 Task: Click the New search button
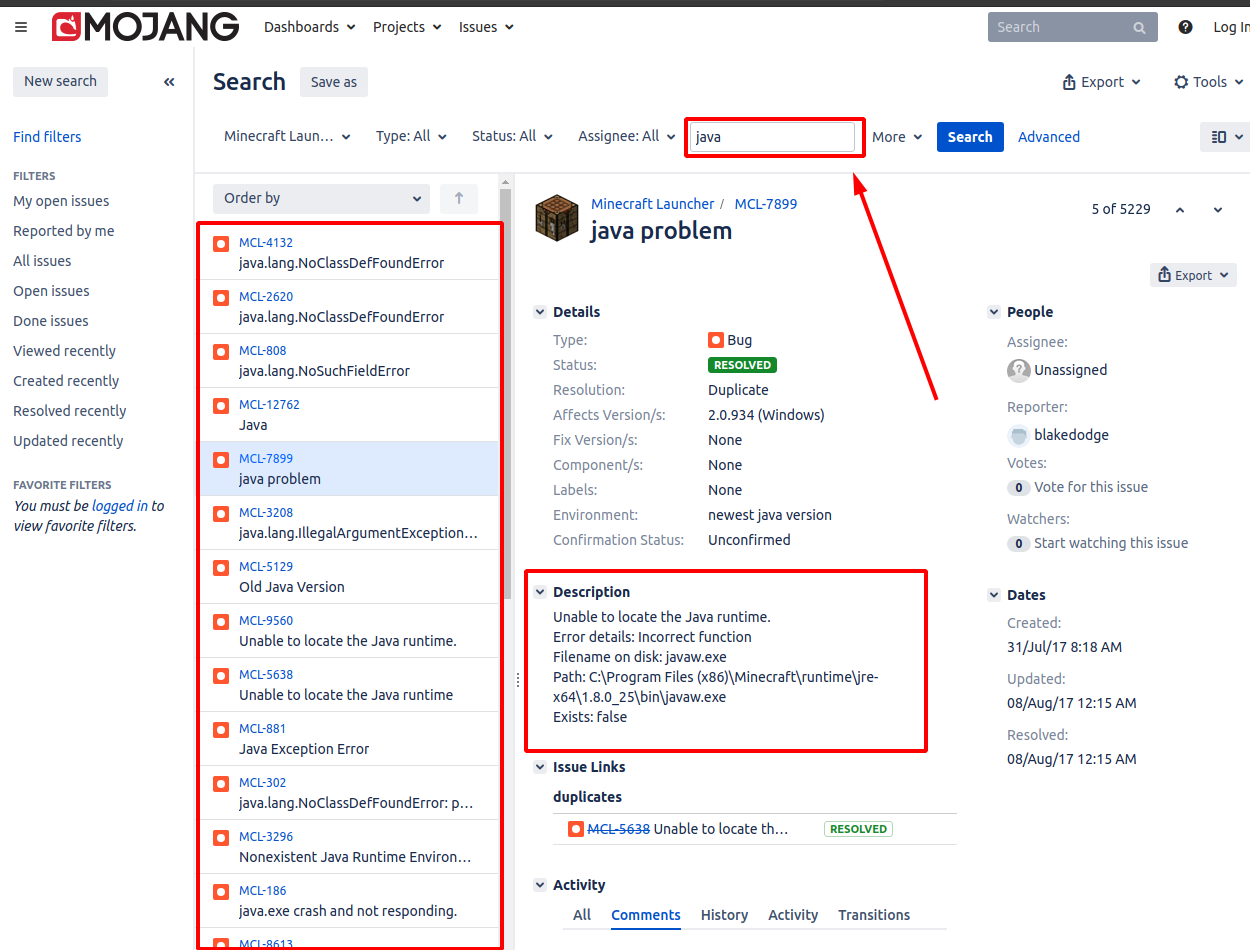(x=61, y=82)
